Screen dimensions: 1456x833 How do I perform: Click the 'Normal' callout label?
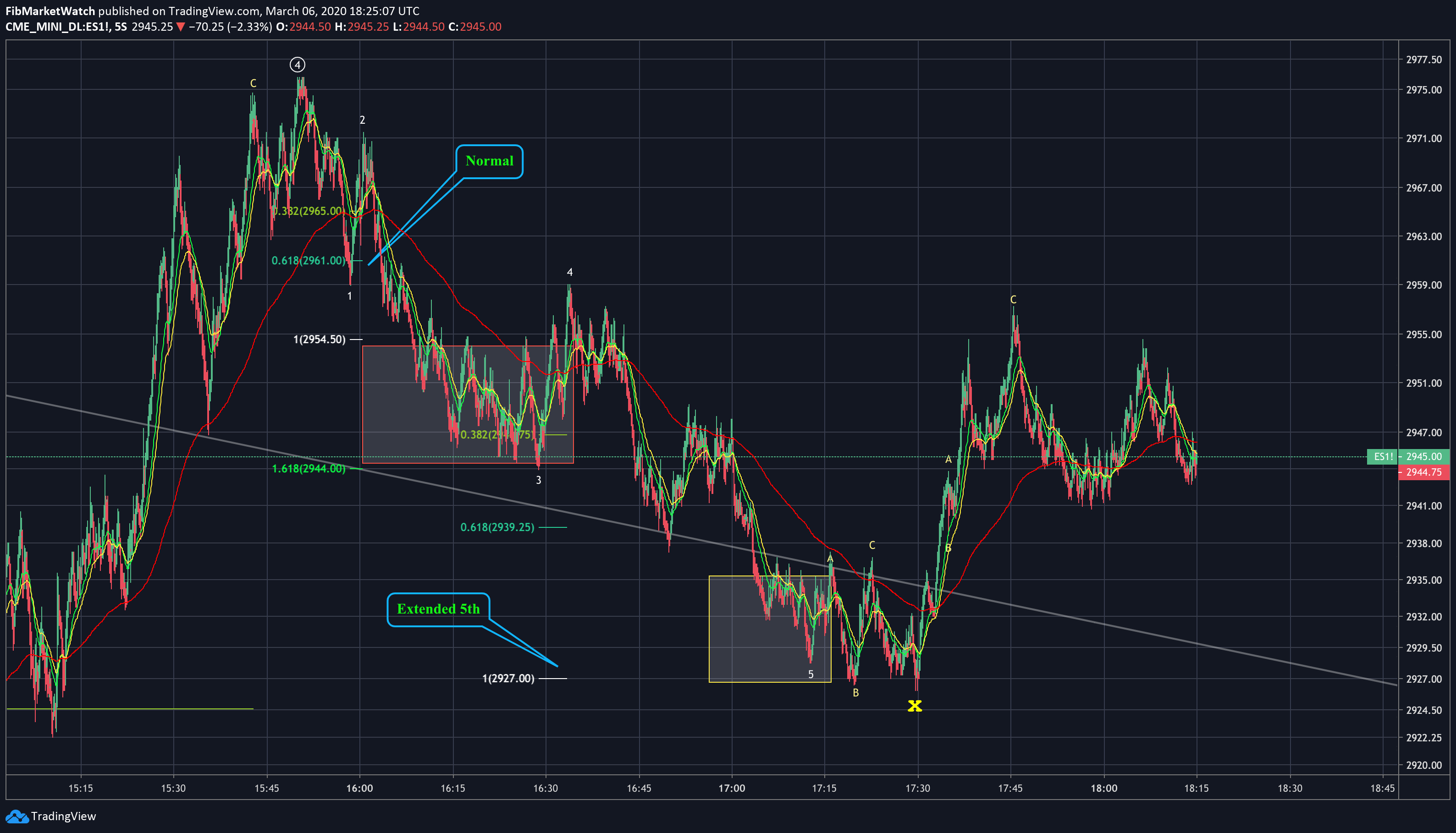click(489, 161)
